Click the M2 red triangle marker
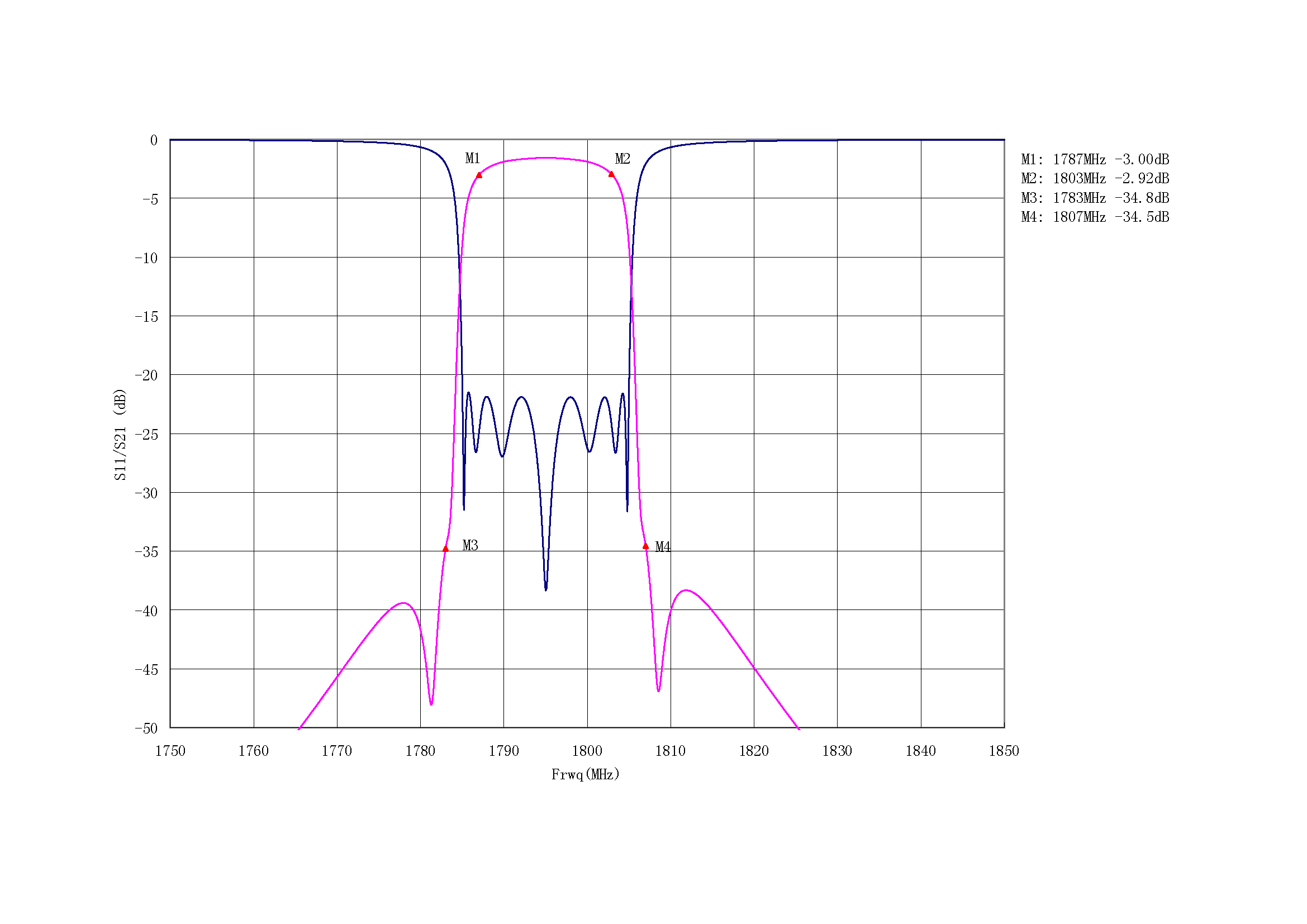 coord(611,174)
